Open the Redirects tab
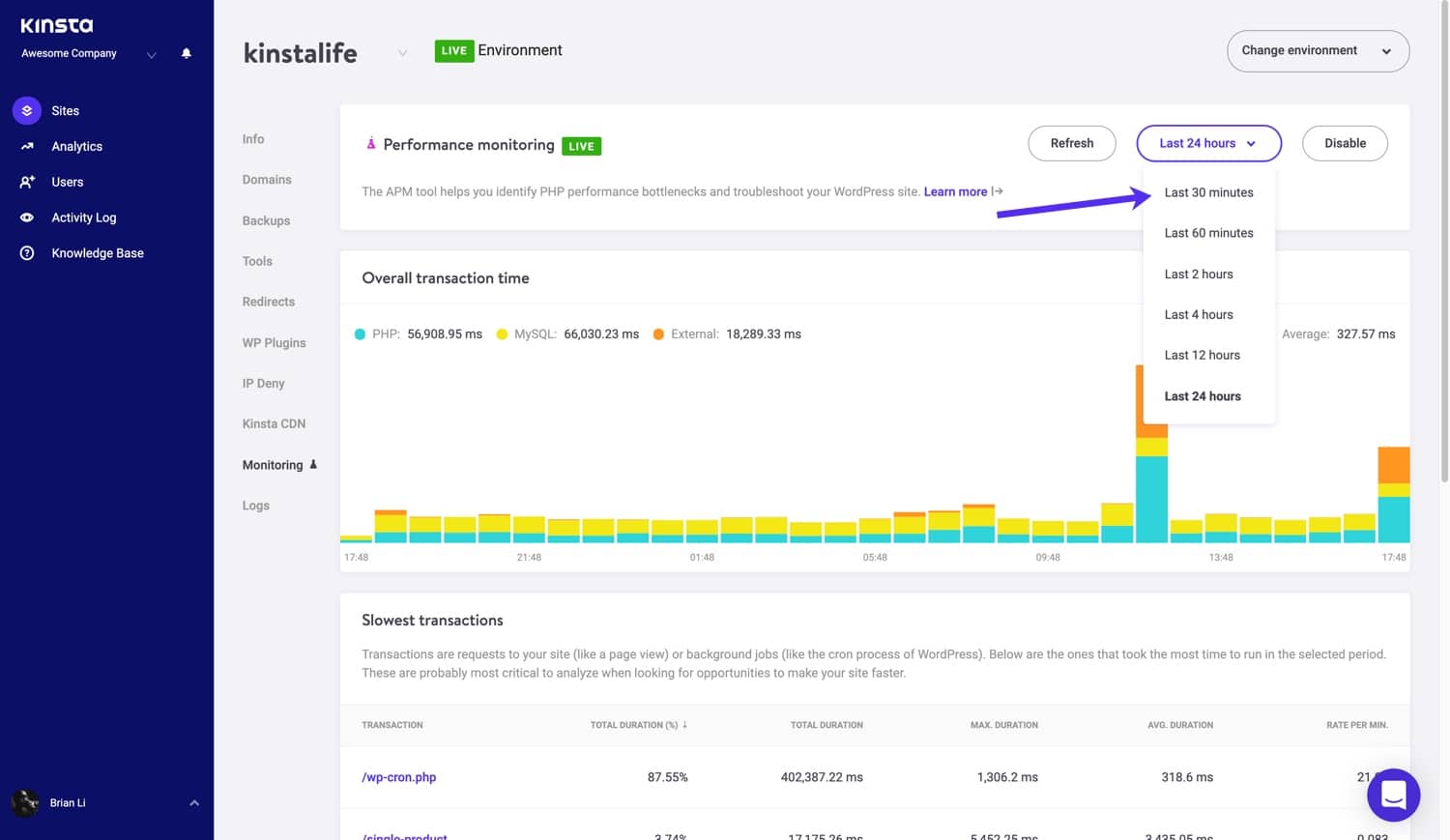Viewport: 1450px width, 840px height. click(x=269, y=302)
